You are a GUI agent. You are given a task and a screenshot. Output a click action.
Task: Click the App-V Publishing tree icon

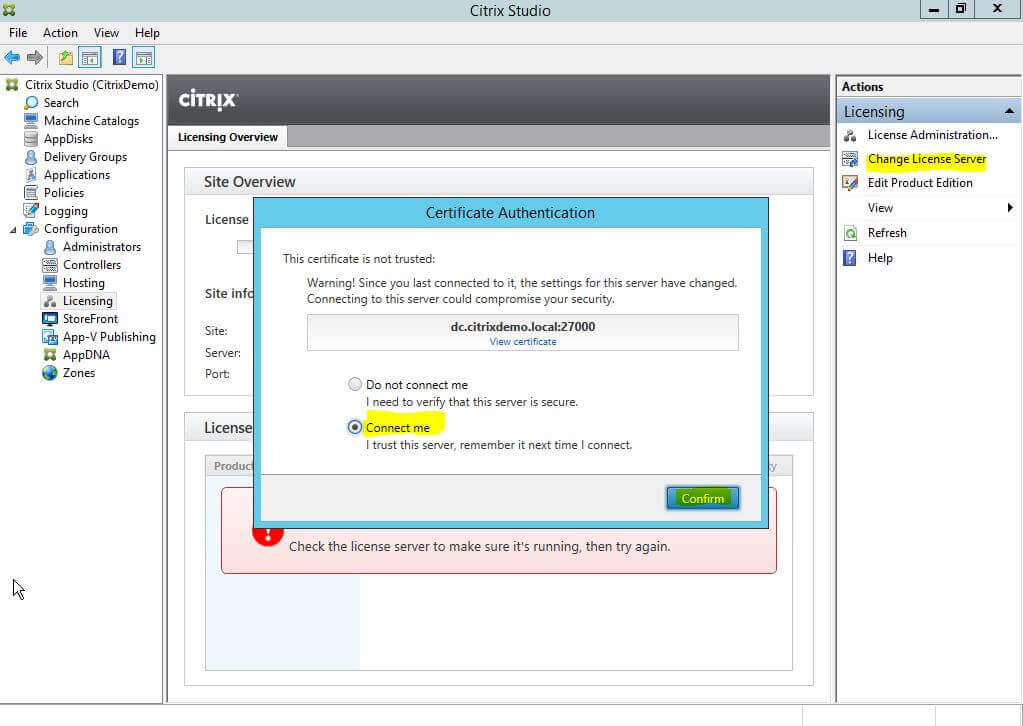click(x=50, y=337)
